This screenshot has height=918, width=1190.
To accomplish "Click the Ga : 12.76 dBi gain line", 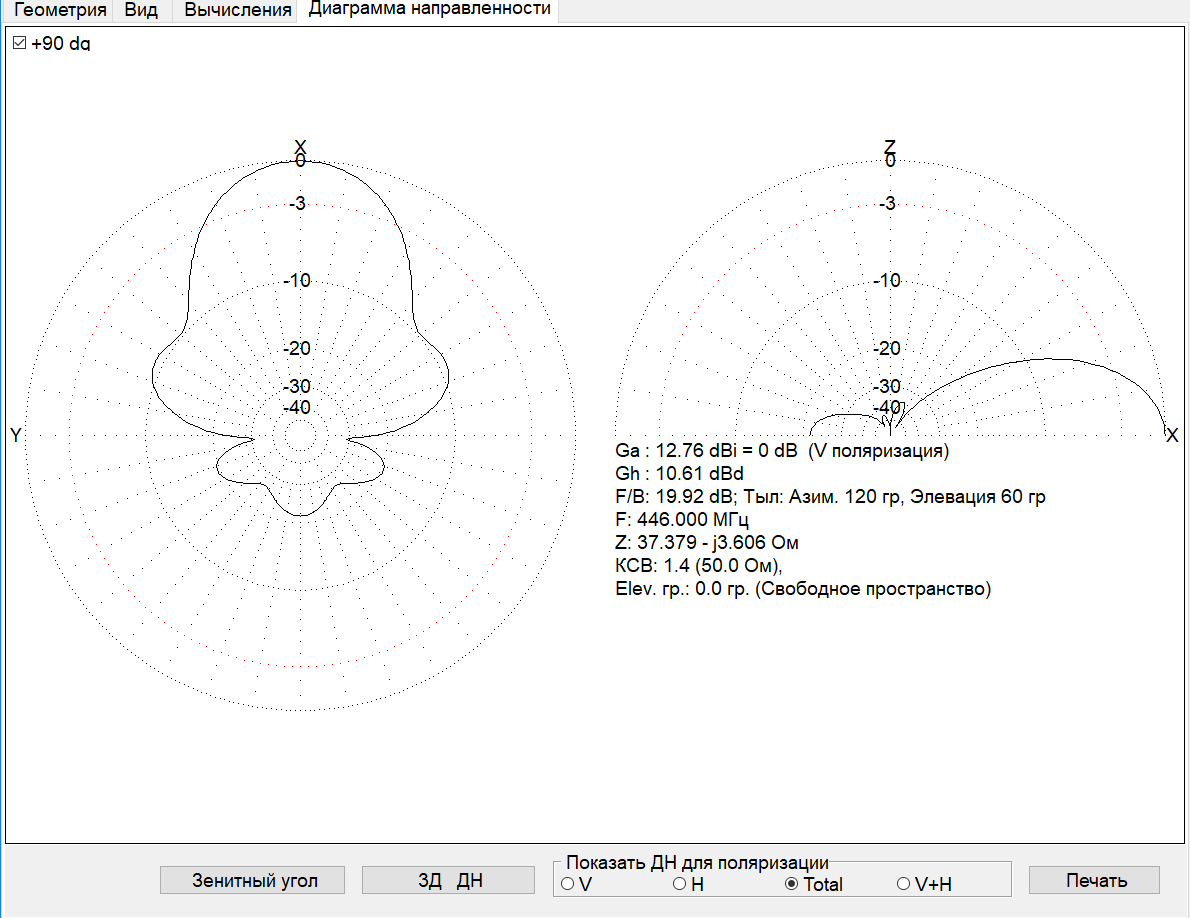I will coord(782,451).
